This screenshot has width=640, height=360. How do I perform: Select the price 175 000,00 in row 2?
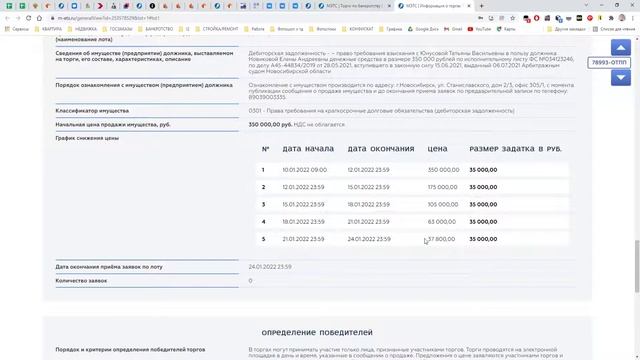pos(442,187)
